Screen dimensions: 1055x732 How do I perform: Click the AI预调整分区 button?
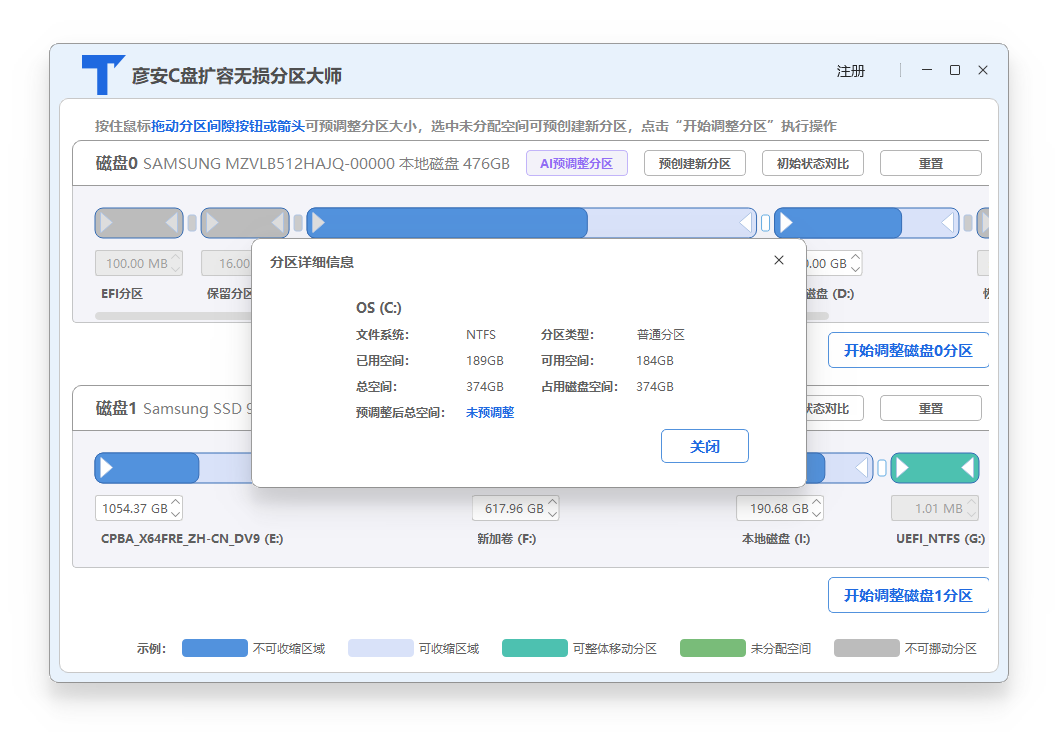pos(577,163)
